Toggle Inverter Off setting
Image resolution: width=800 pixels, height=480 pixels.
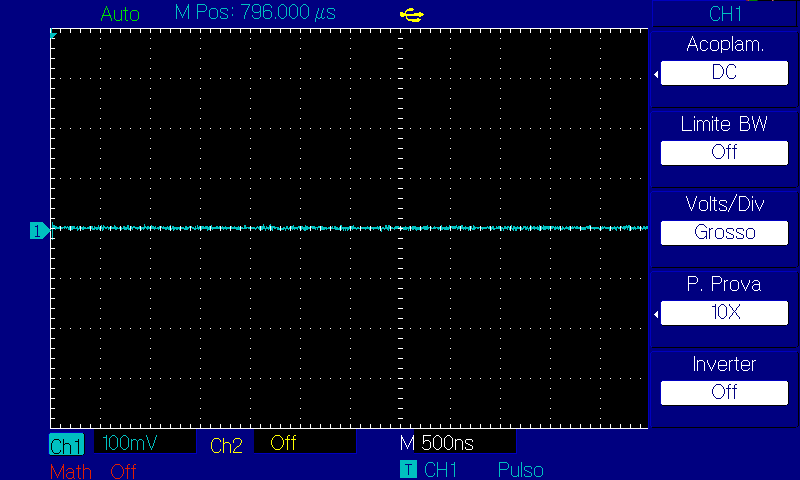pos(724,392)
